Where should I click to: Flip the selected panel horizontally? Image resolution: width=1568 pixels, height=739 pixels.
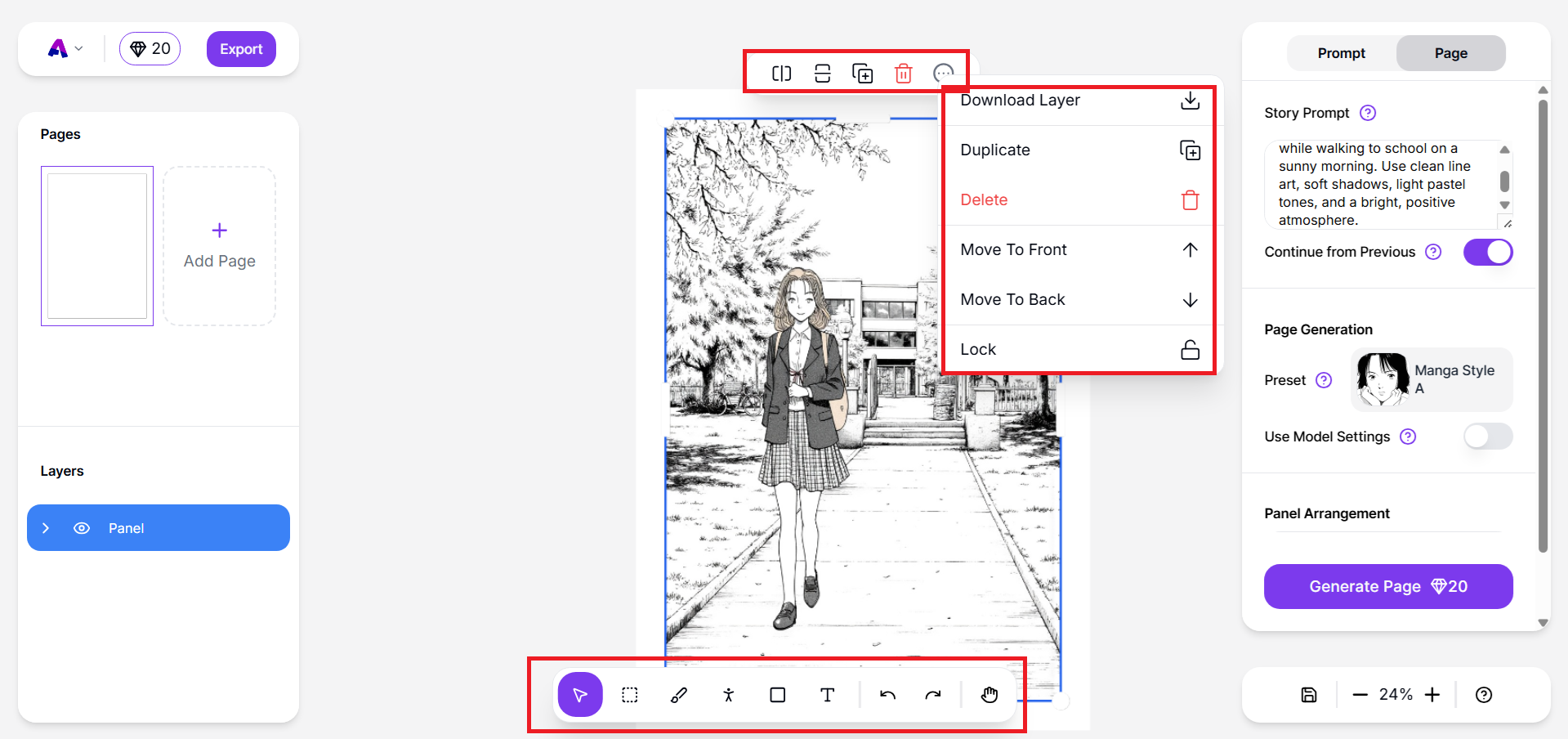pyautogui.click(x=781, y=73)
